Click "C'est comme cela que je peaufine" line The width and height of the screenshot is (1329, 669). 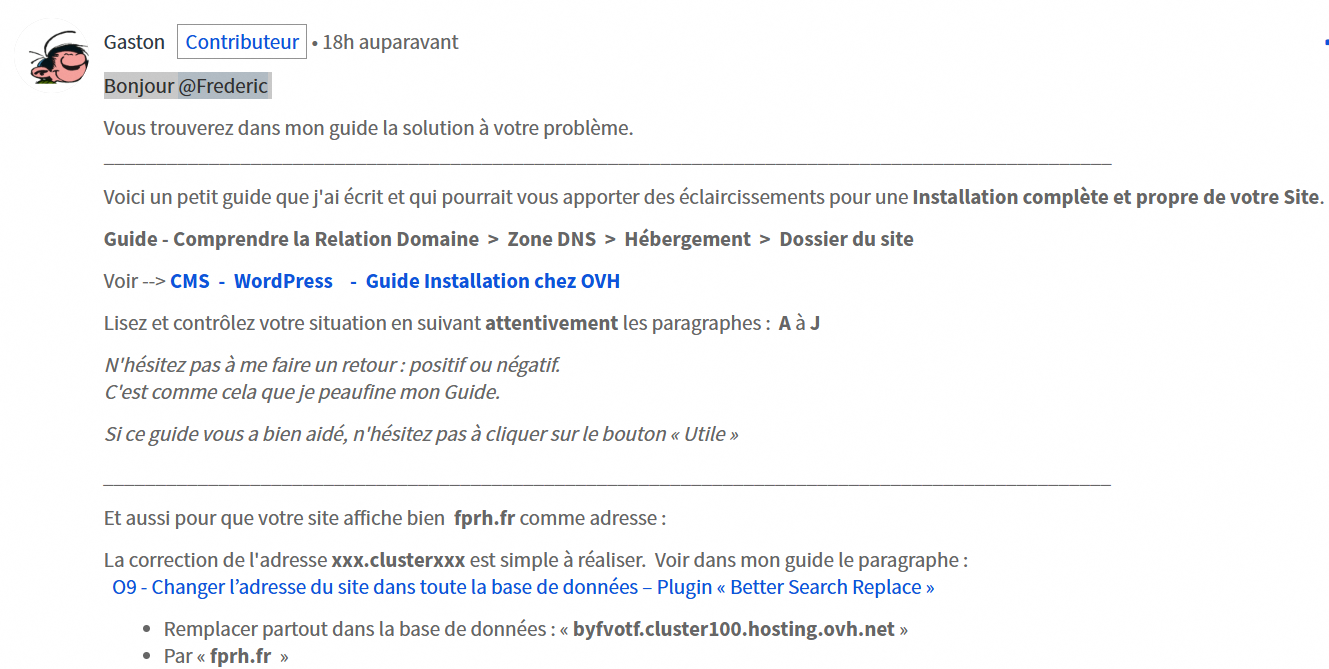click(x=302, y=392)
